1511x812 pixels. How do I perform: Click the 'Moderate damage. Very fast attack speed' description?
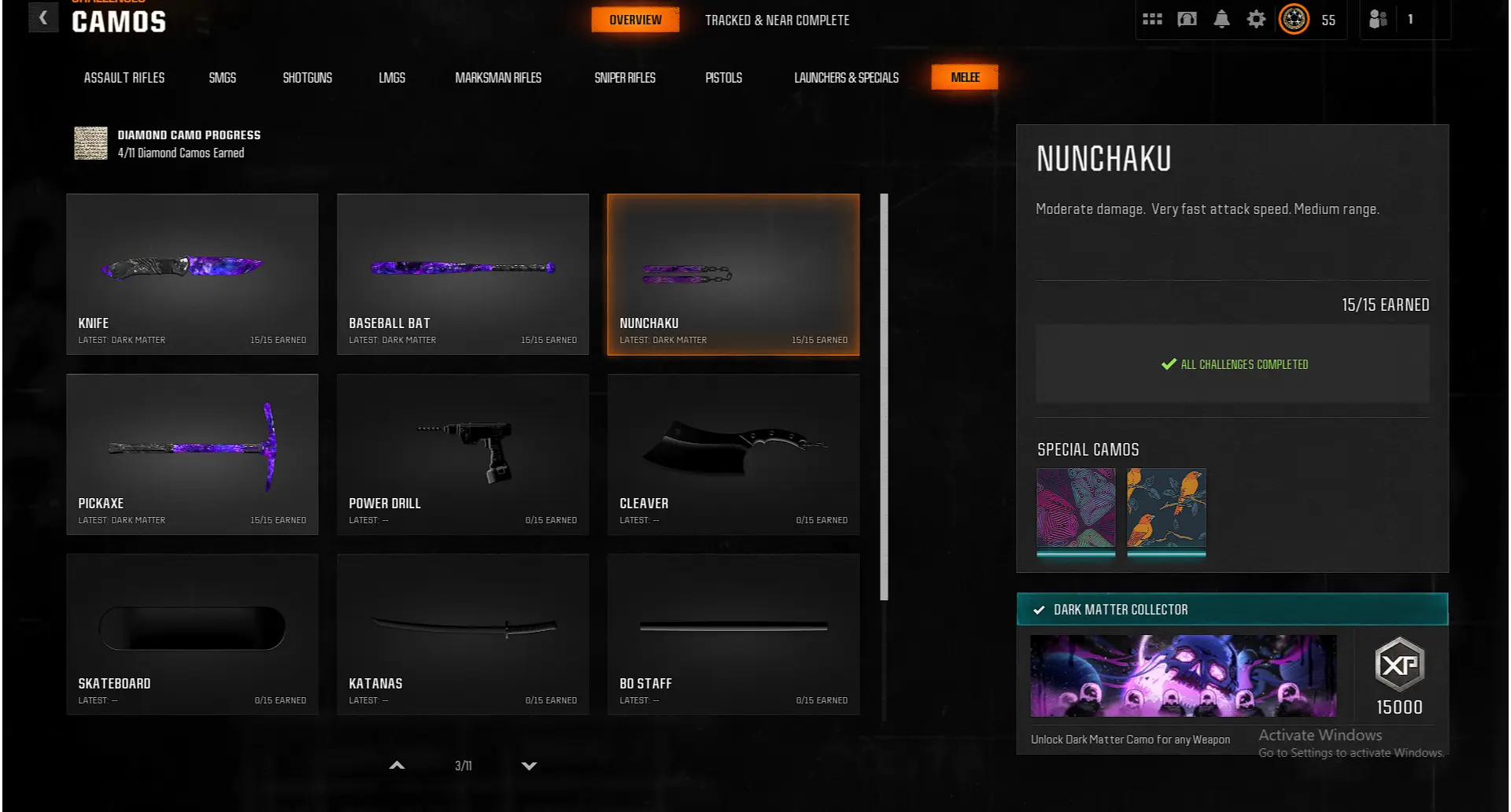coord(1207,209)
